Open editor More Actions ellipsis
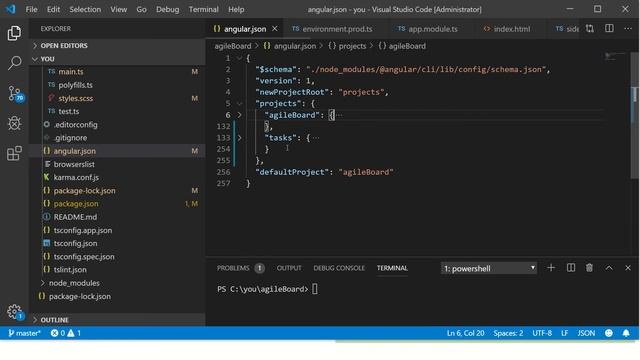Screen dimensions: 640x360 pyautogui.click(x=628, y=29)
